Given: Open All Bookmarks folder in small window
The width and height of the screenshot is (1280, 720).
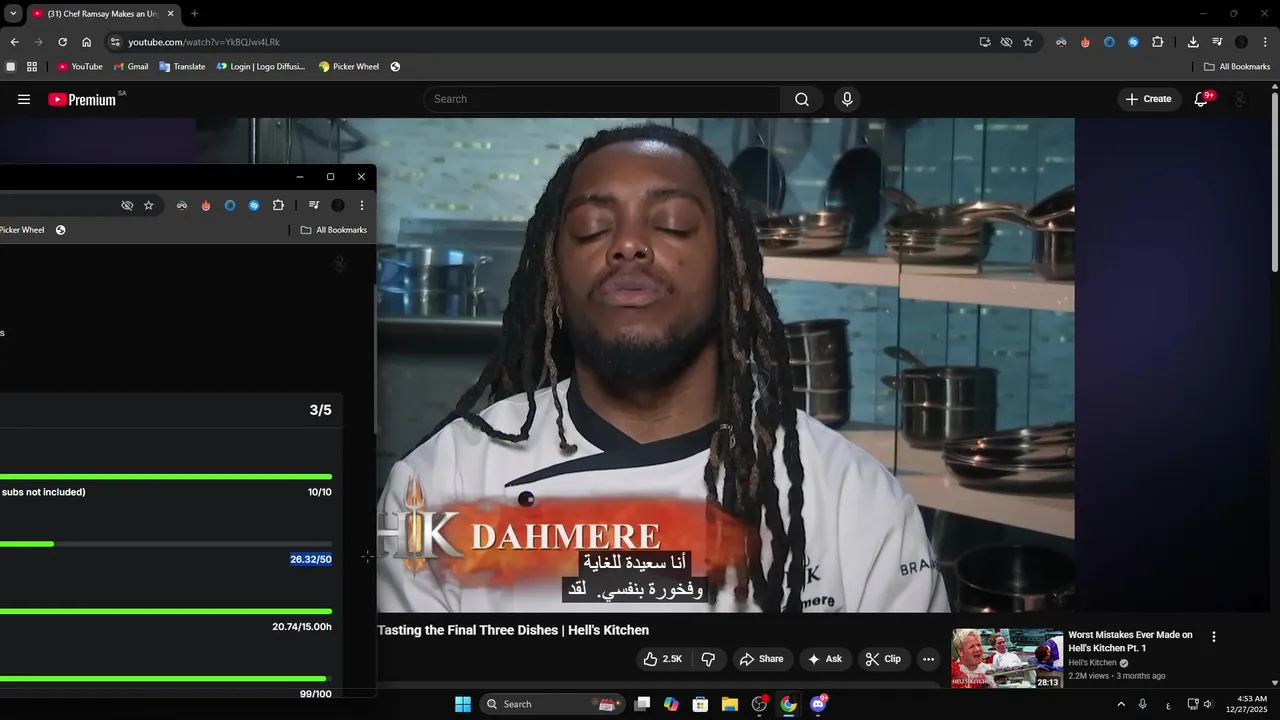Looking at the screenshot, I should [334, 230].
